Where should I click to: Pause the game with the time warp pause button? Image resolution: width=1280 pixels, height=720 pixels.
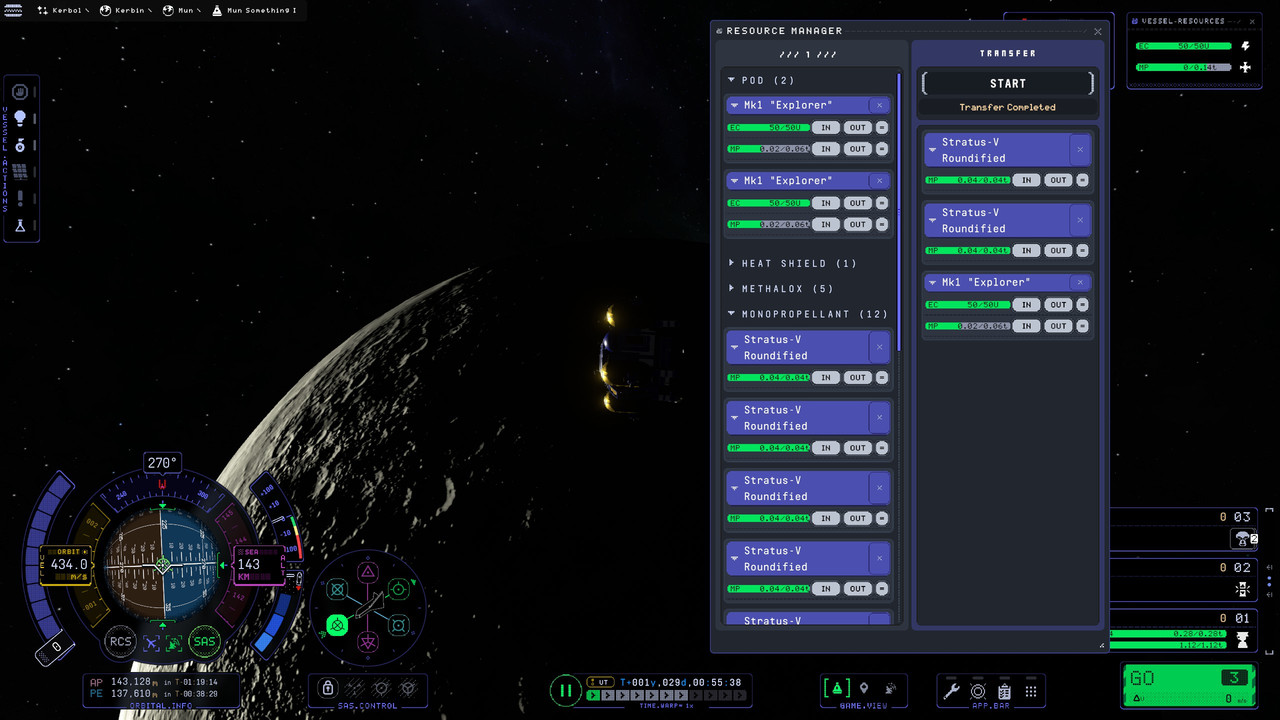click(566, 691)
